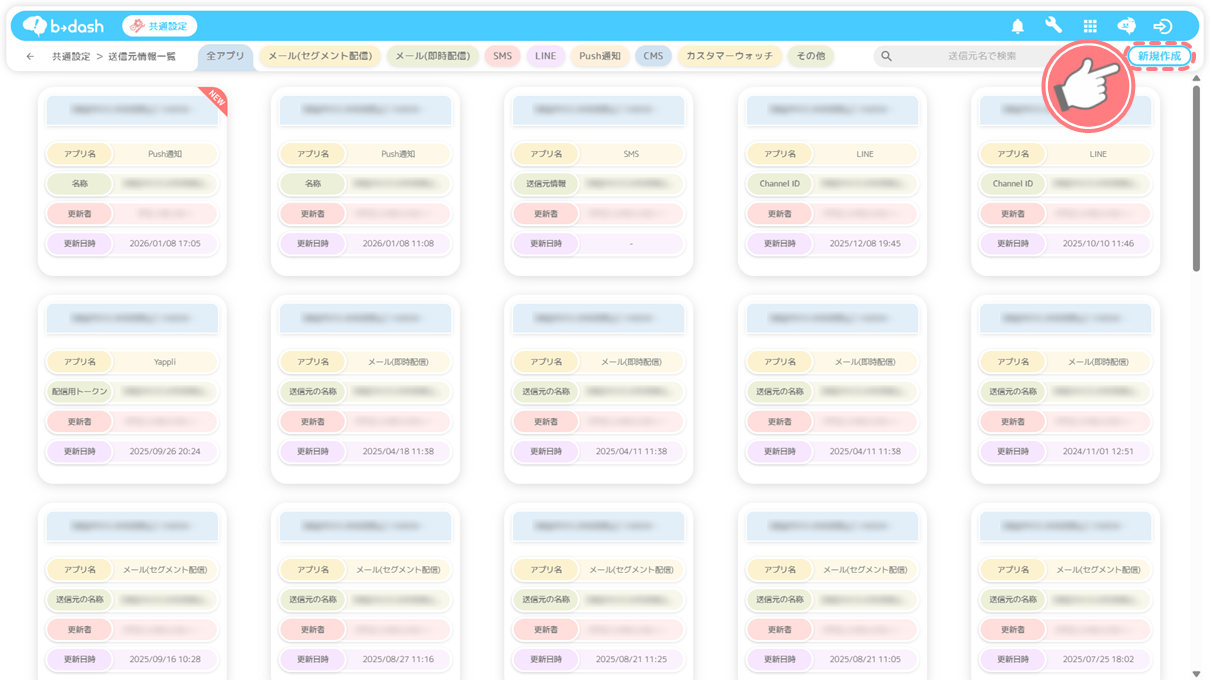Open the notification bell
The image size is (1210, 680).
(x=1017, y=26)
